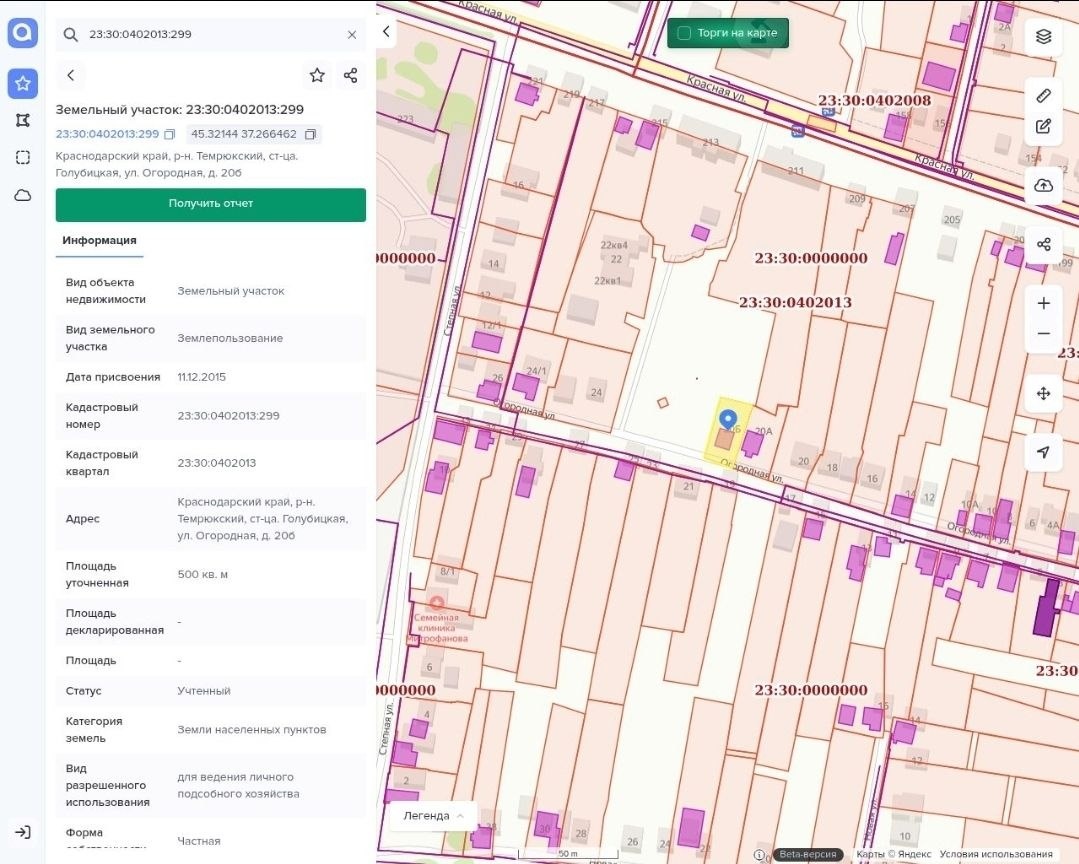Open the favorites section in left sidebar
Viewport: 1079px width, 864px height.
tap(23, 83)
